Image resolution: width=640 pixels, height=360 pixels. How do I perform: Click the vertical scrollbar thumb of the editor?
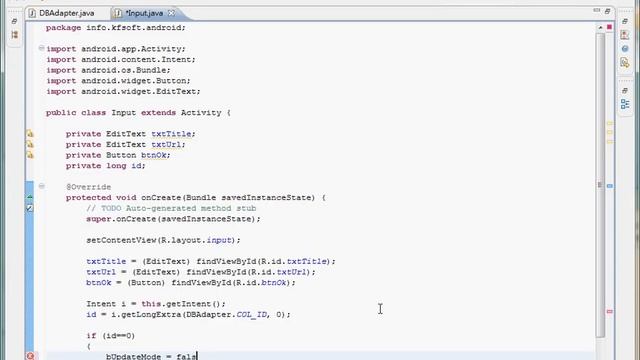(x=600, y=185)
